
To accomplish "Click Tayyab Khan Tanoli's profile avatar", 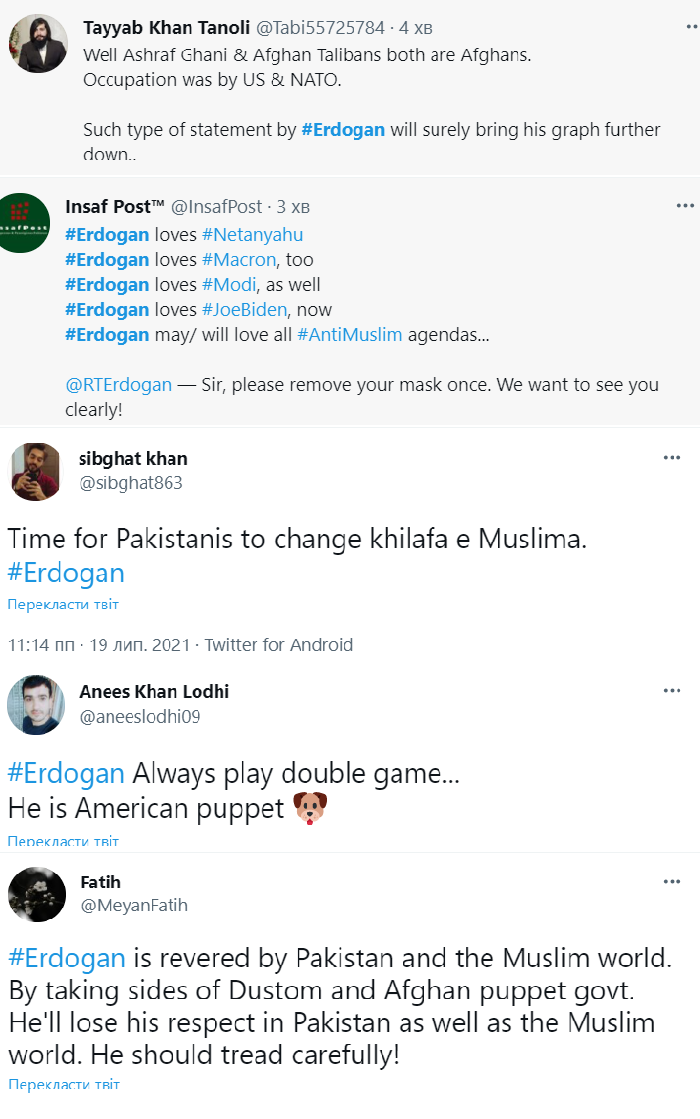I will pyautogui.click(x=37, y=45).
